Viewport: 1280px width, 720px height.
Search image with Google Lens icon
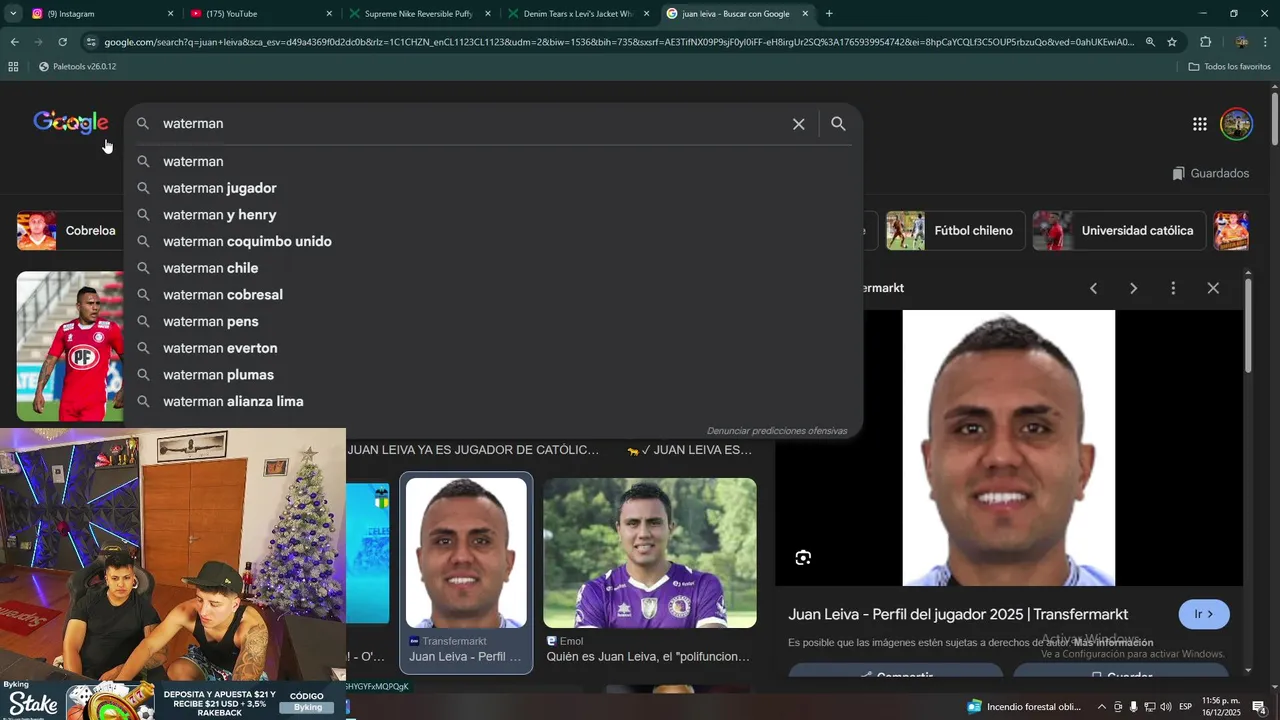[x=803, y=558]
